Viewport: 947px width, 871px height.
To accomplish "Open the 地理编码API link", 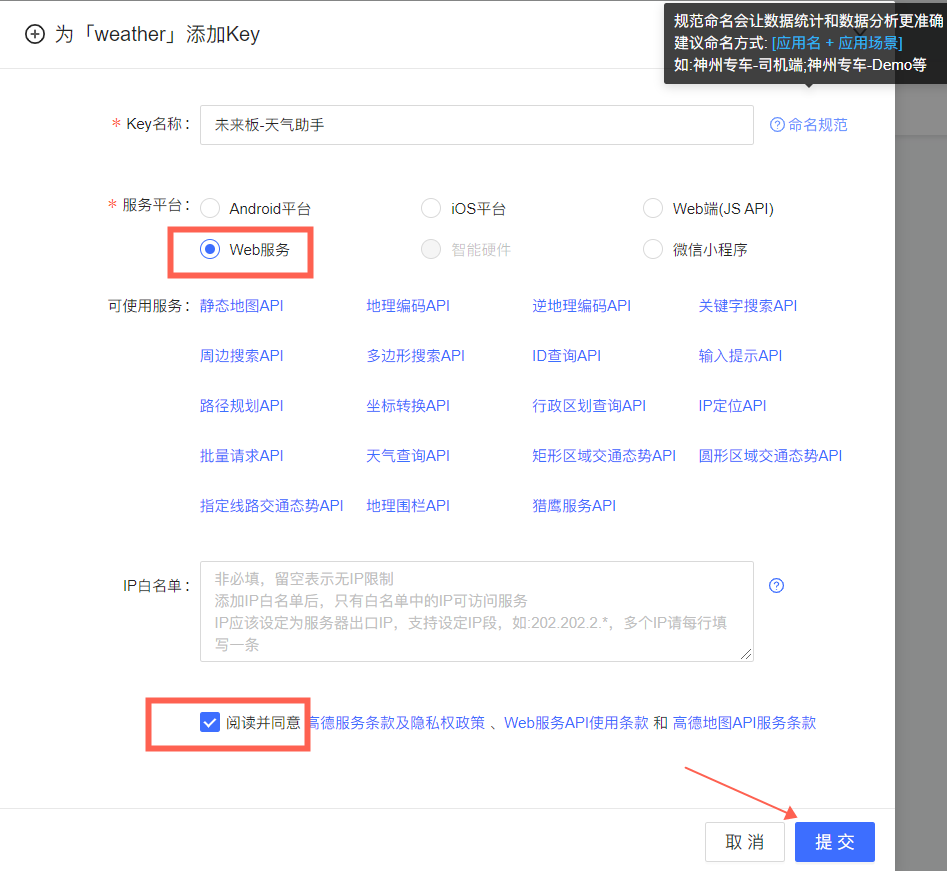I will (408, 306).
